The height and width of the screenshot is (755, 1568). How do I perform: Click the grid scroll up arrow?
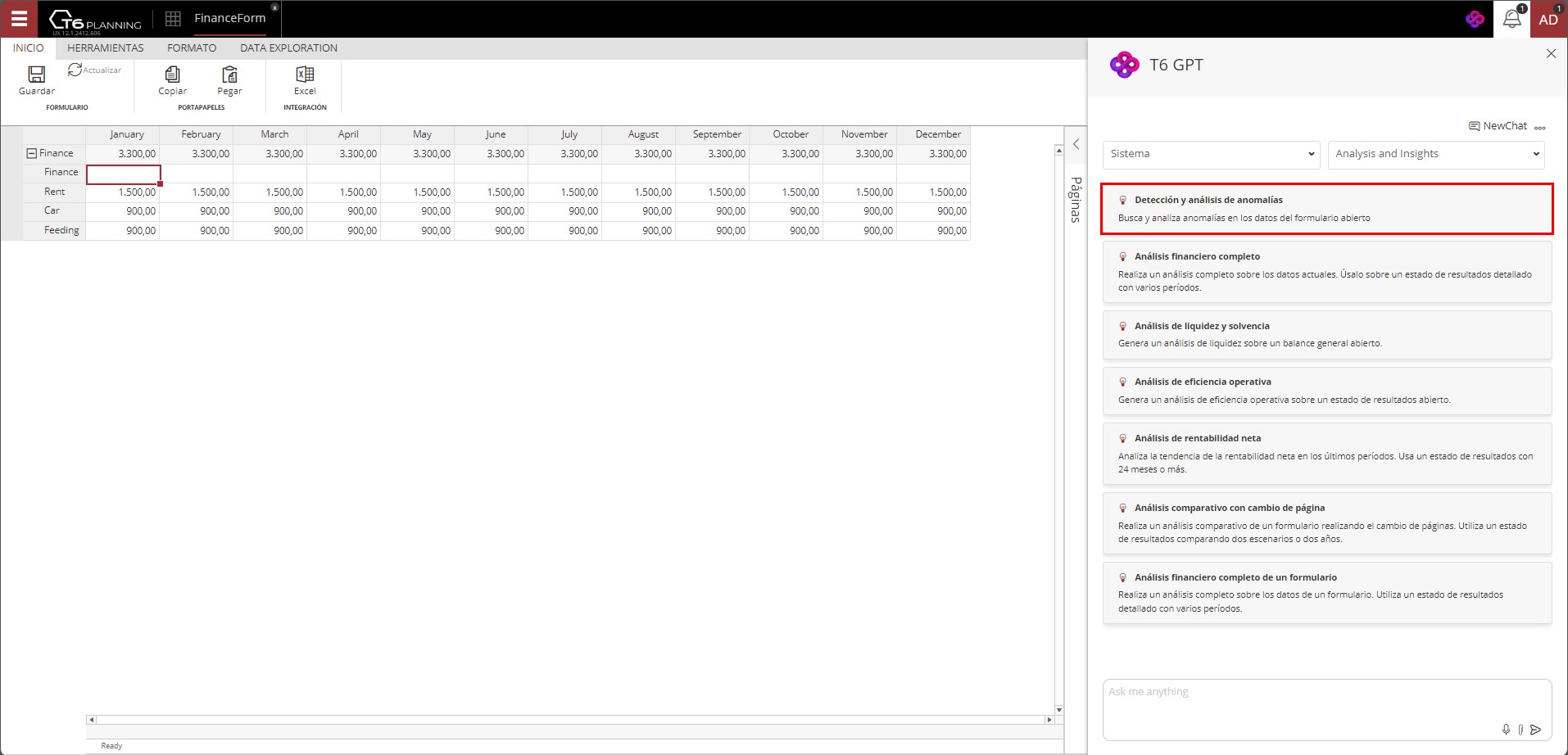tap(1058, 150)
